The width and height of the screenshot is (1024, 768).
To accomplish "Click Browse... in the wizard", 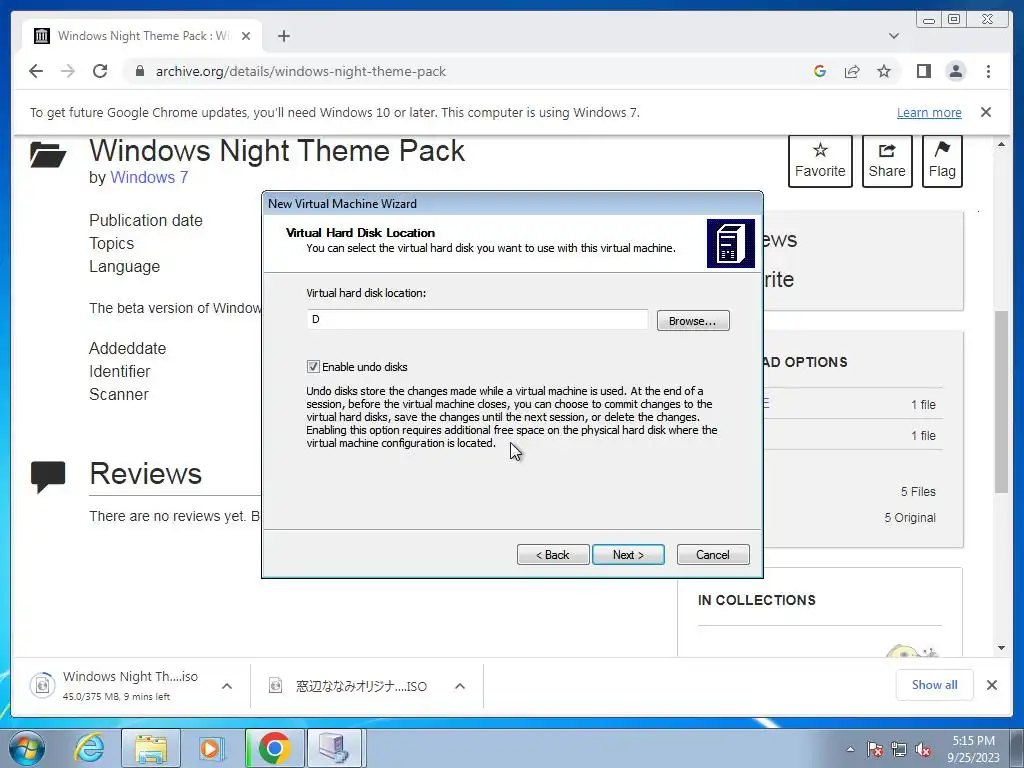I will click(693, 321).
